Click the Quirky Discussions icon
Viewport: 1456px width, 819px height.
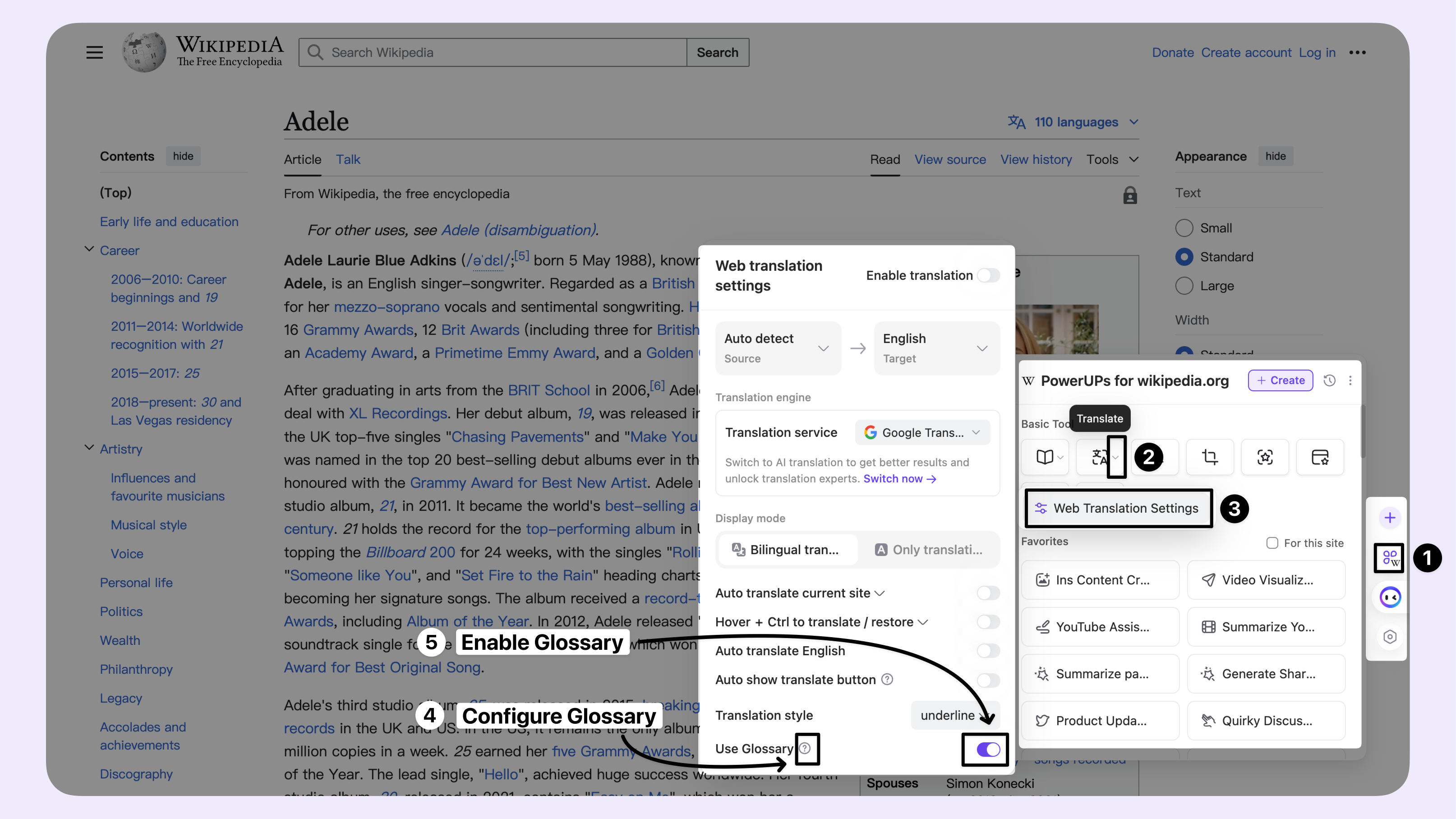click(1206, 720)
